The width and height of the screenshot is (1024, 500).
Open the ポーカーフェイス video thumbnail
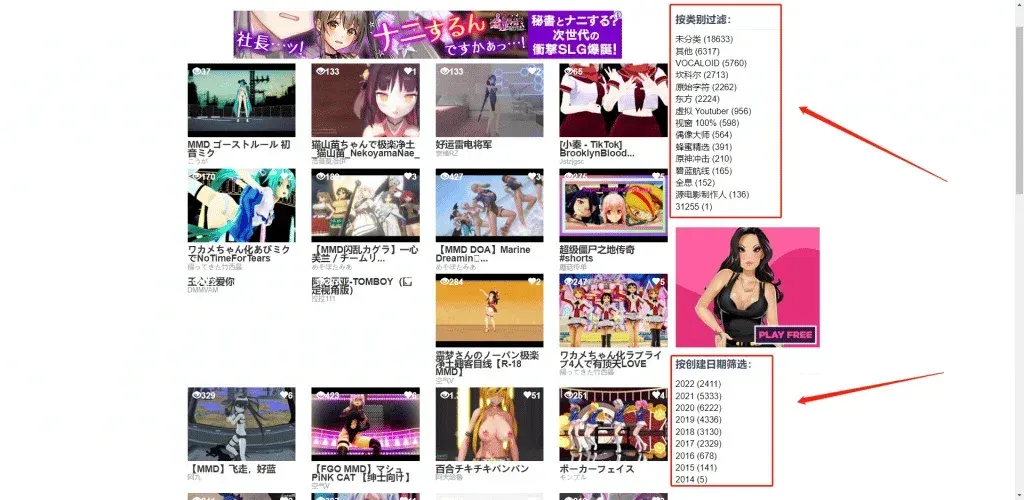(x=613, y=424)
